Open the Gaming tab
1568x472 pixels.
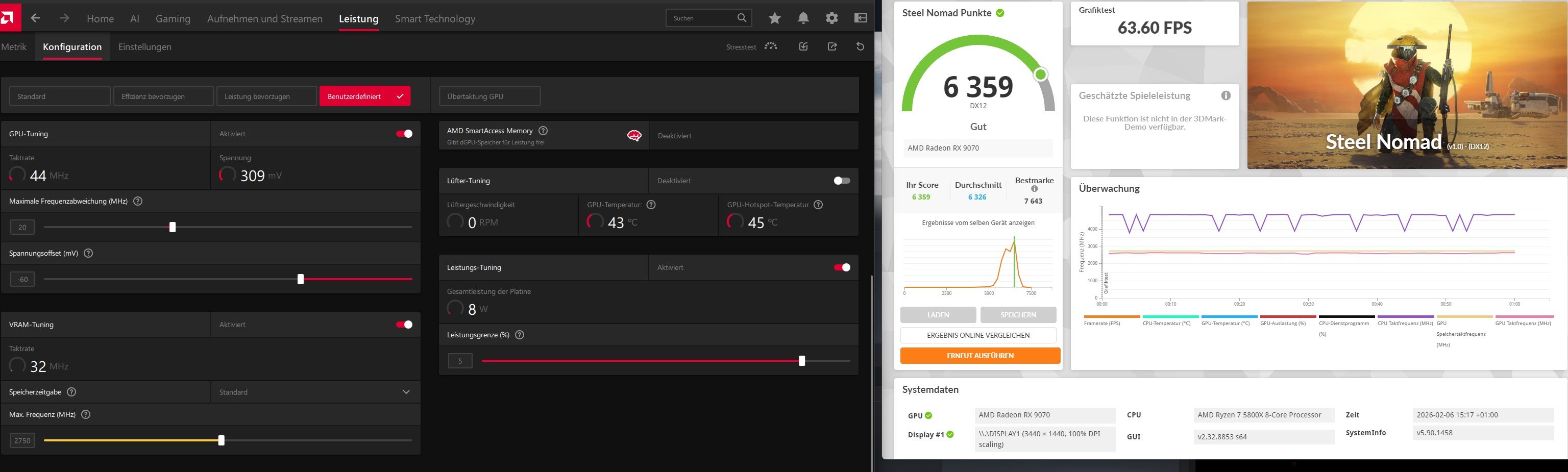[x=173, y=19]
